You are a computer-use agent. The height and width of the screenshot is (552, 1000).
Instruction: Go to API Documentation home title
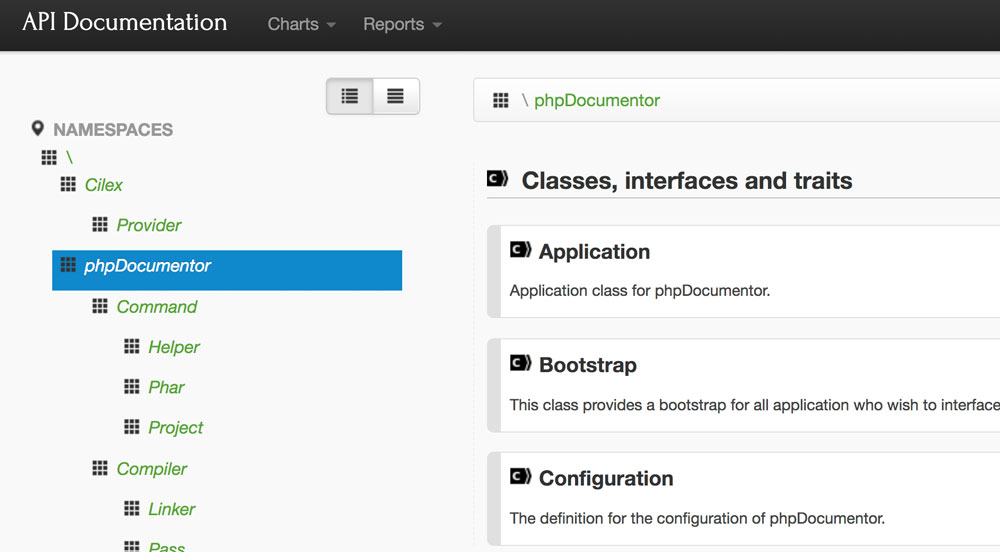click(x=125, y=22)
